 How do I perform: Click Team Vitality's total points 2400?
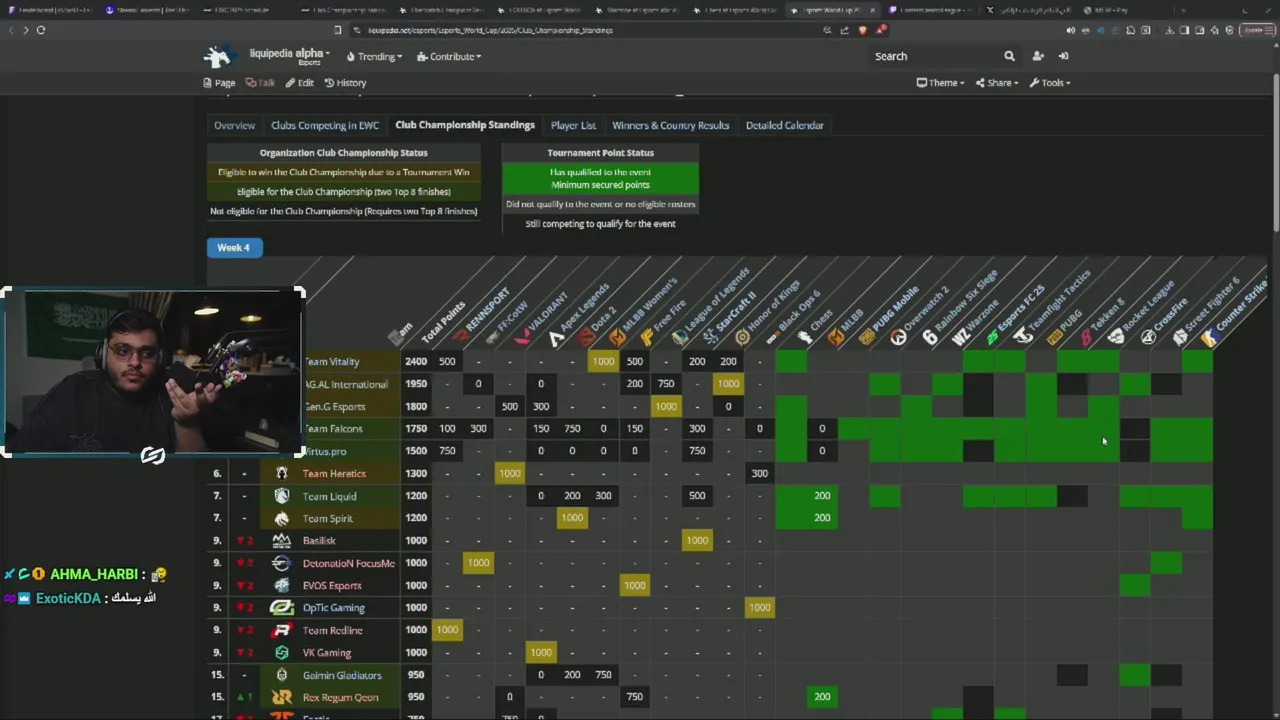click(416, 362)
